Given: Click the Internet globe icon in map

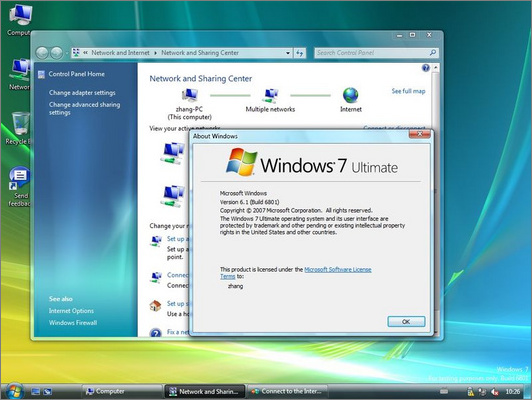Looking at the screenshot, I should [350, 95].
